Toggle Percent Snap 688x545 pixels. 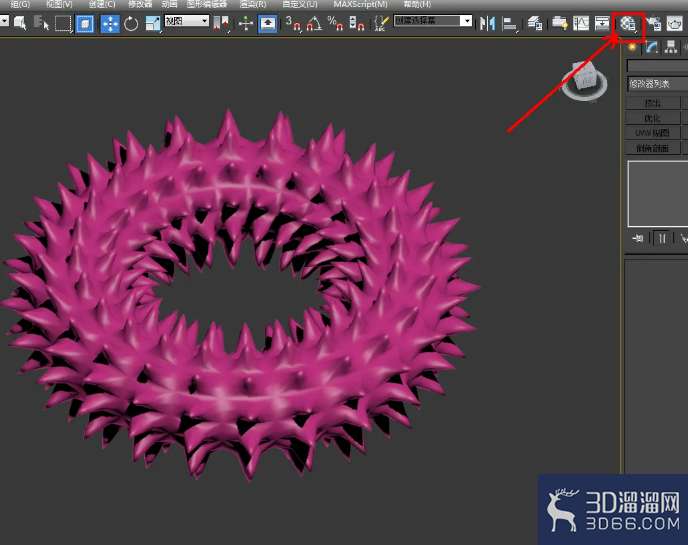pos(335,23)
